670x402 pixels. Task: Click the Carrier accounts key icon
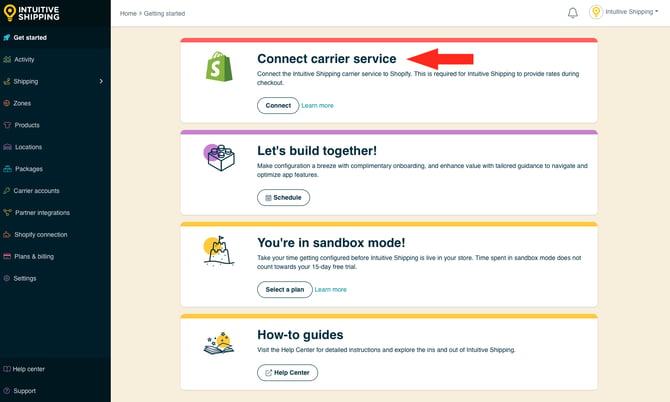[6, 191]
